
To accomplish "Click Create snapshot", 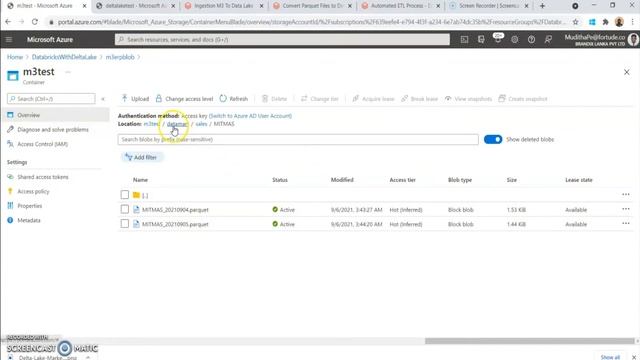I will 523,99.
